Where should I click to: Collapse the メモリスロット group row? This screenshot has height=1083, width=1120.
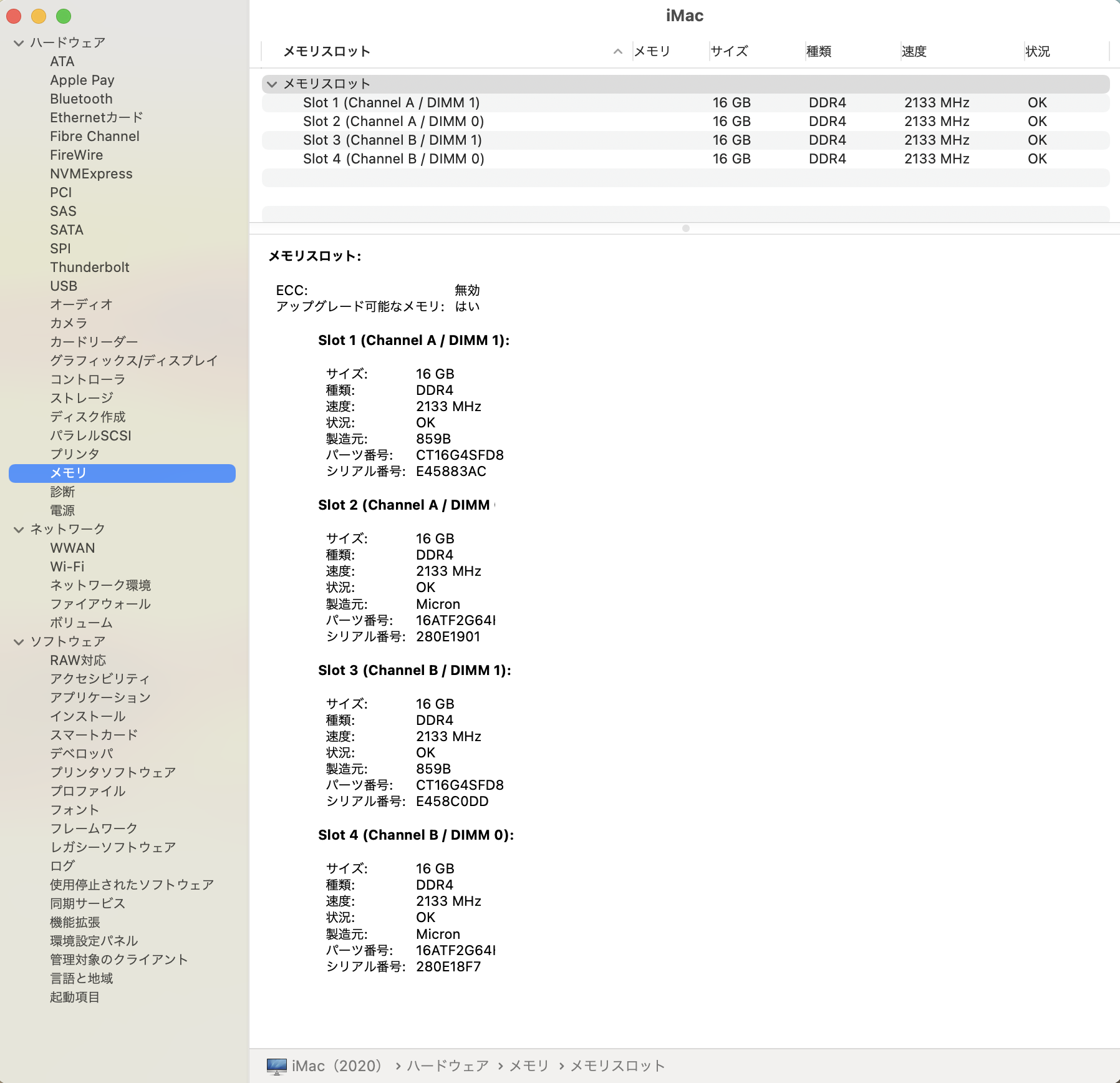pyautogui.click(x=272, y=84)
